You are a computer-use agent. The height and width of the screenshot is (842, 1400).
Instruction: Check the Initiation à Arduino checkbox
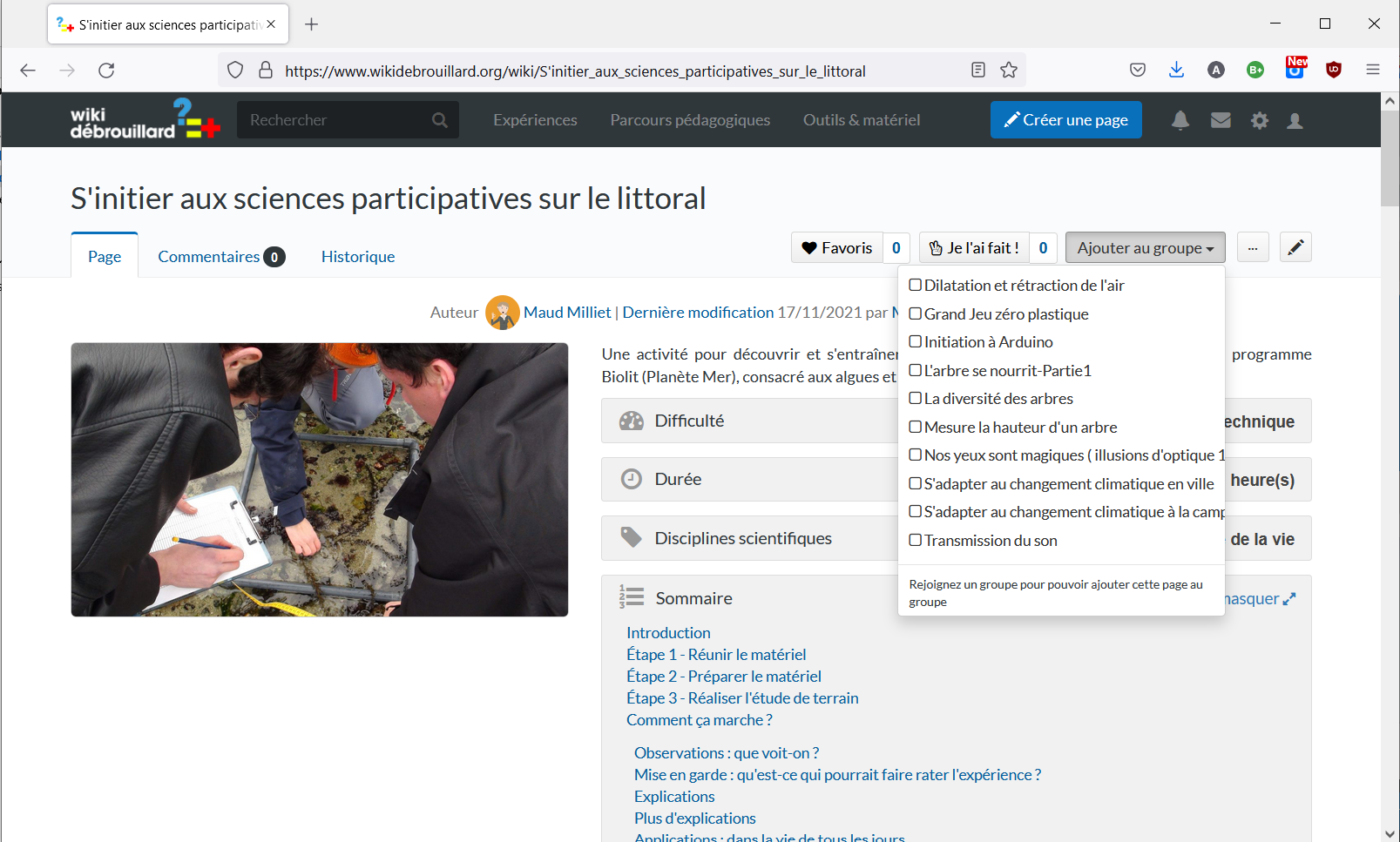(x=916, y=342)
